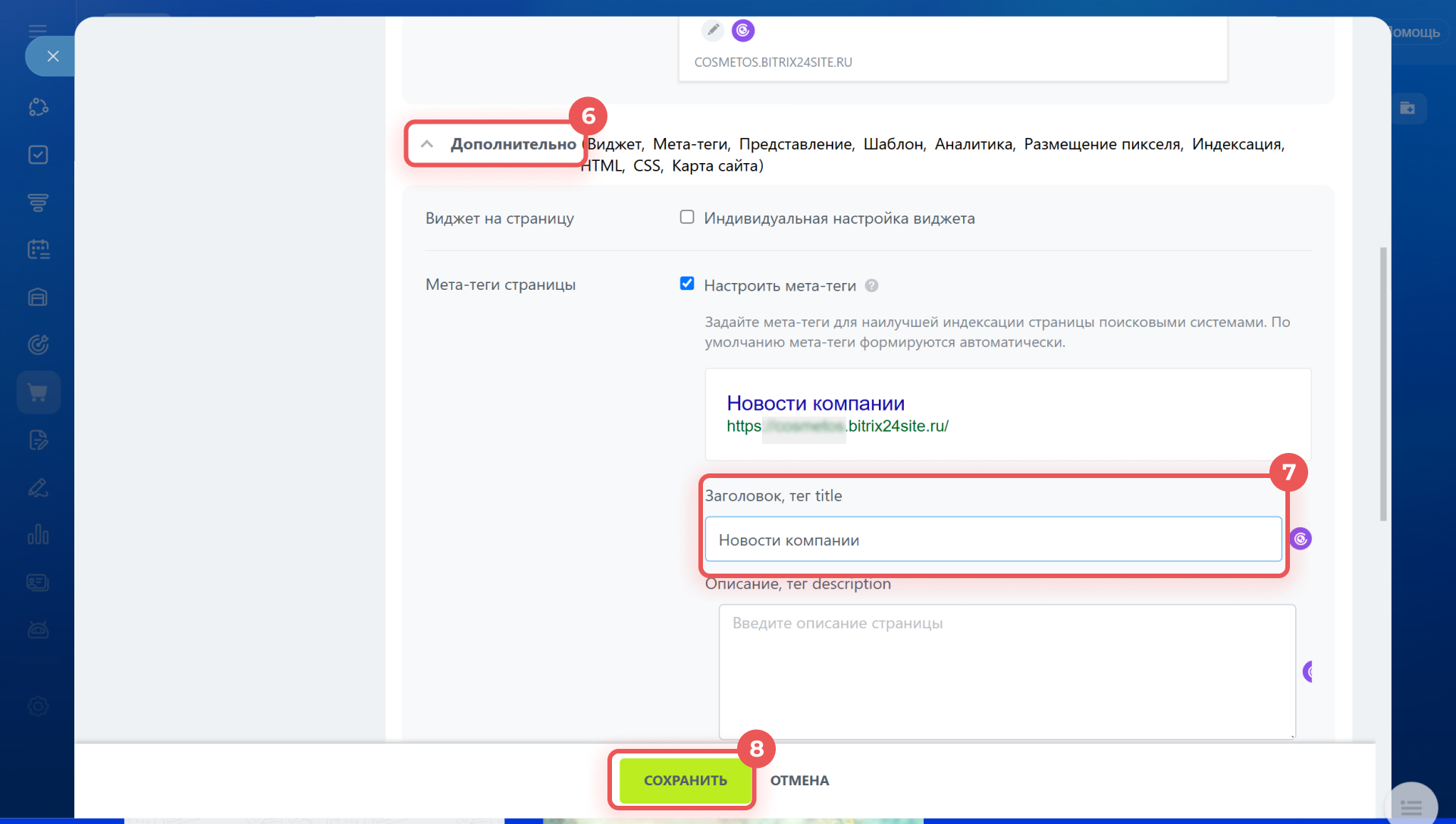Open the settings gear in left sidebar
The height and width of the screenshot is (824, 1456).
pyautogui.click(x=38, y=706)
